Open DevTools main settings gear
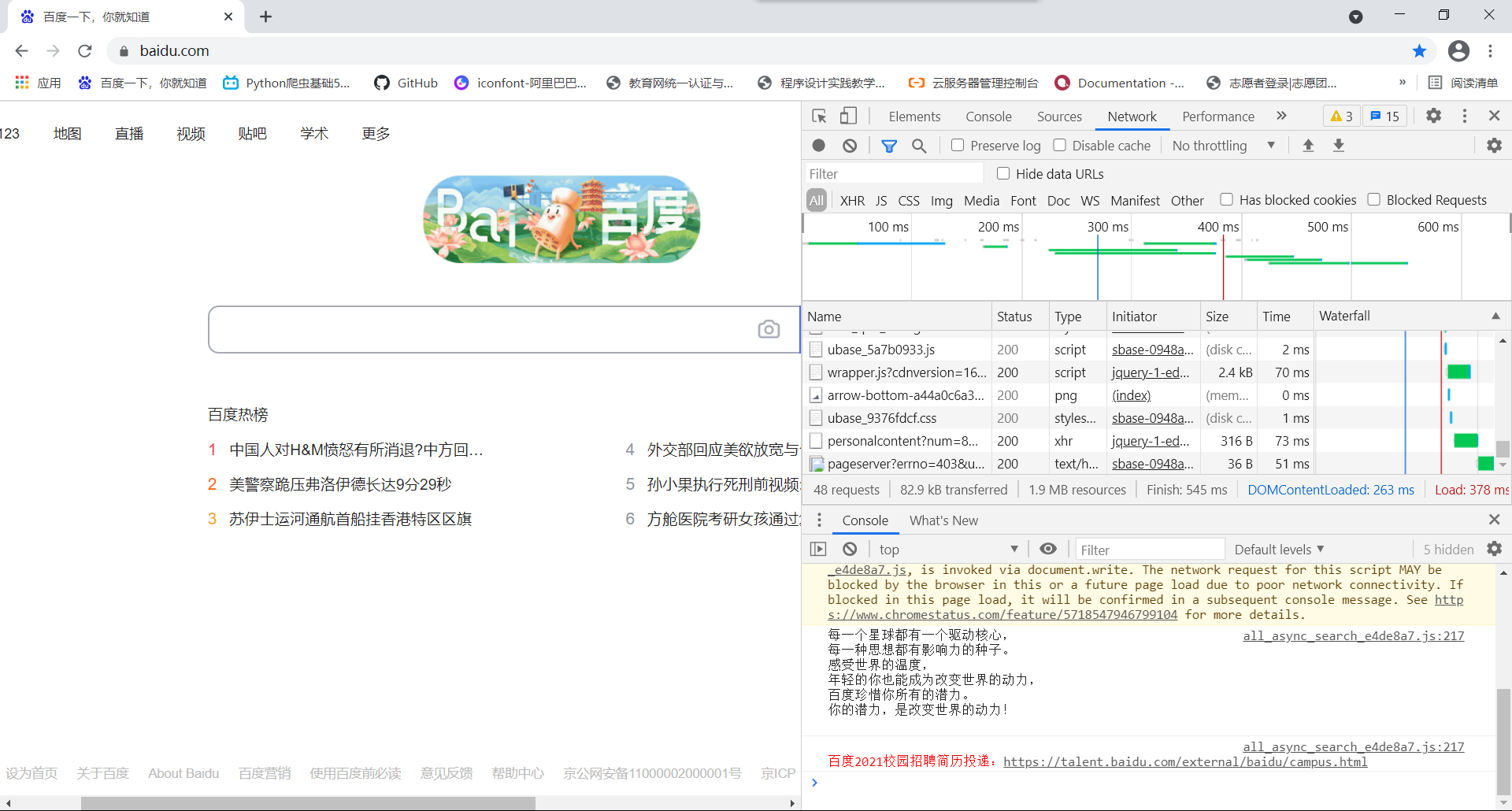Screen dimensions: 1512x811 pyautogui.click(x=1434, y=116)
